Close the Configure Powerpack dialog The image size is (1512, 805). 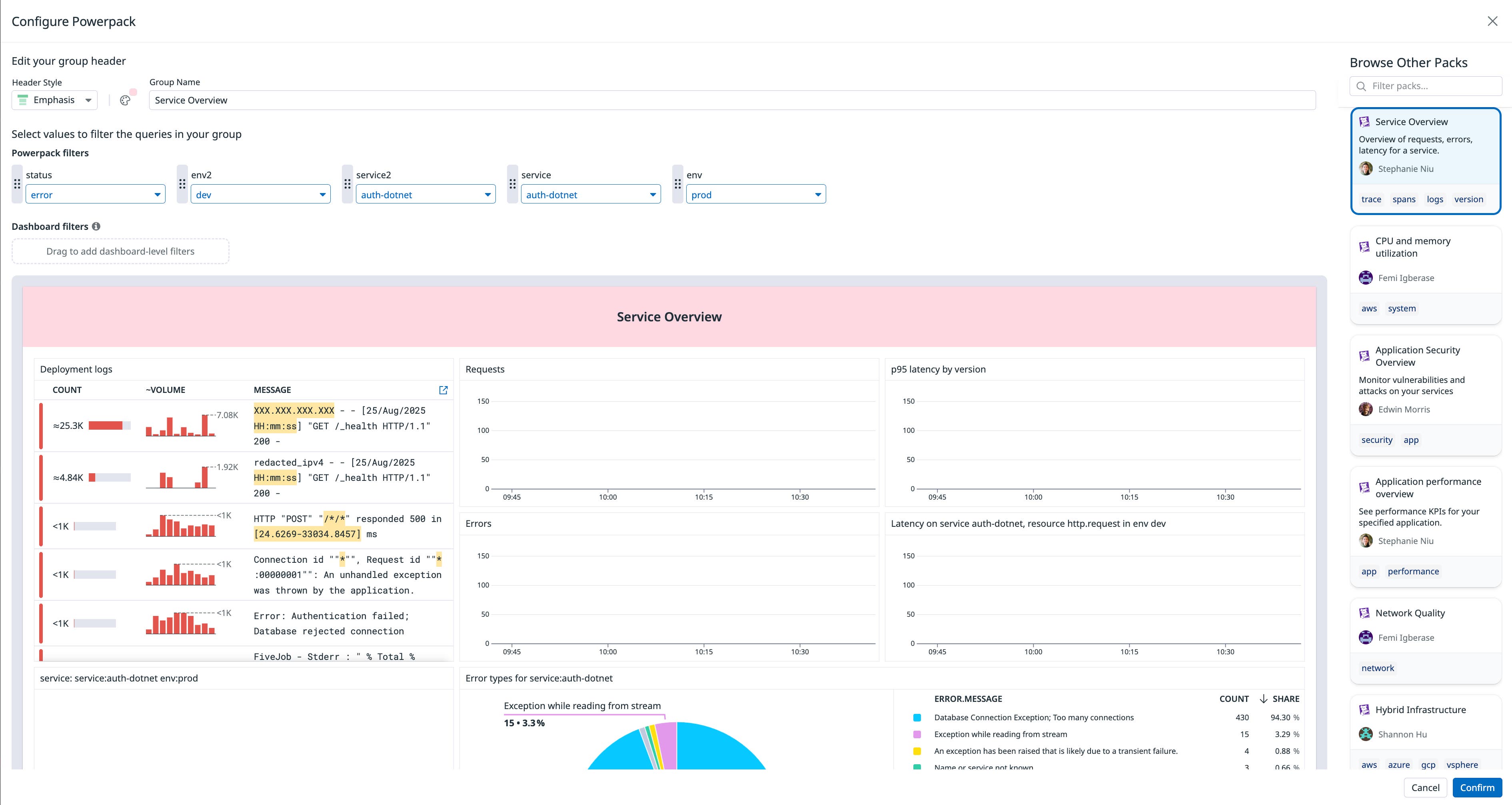[x=1492, y=22]
